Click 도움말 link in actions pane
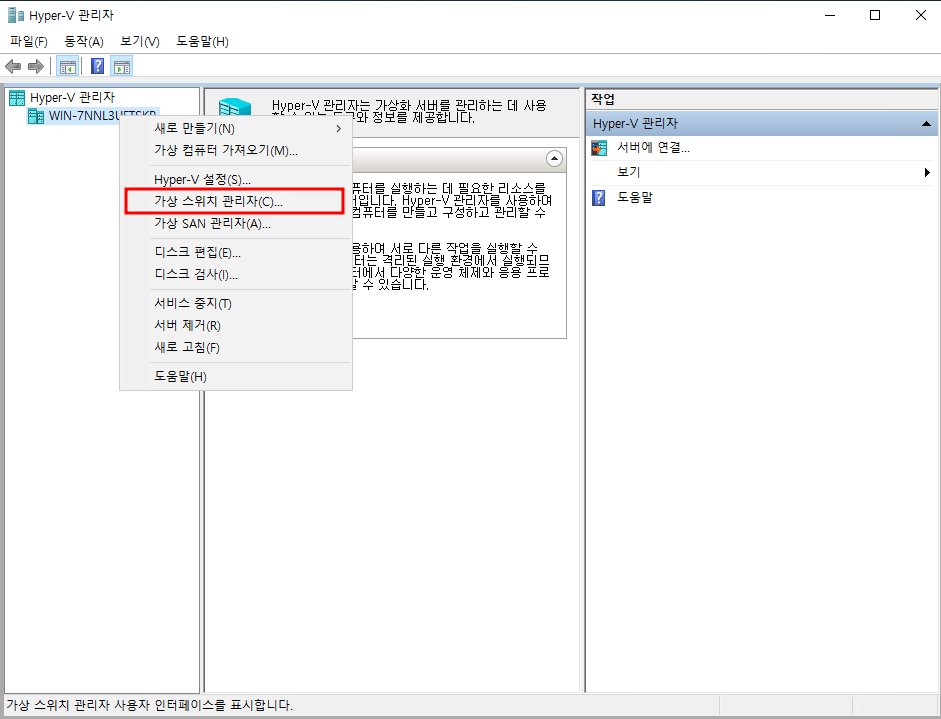This screenshot has height=719, width=941. (x=634, y=197)
